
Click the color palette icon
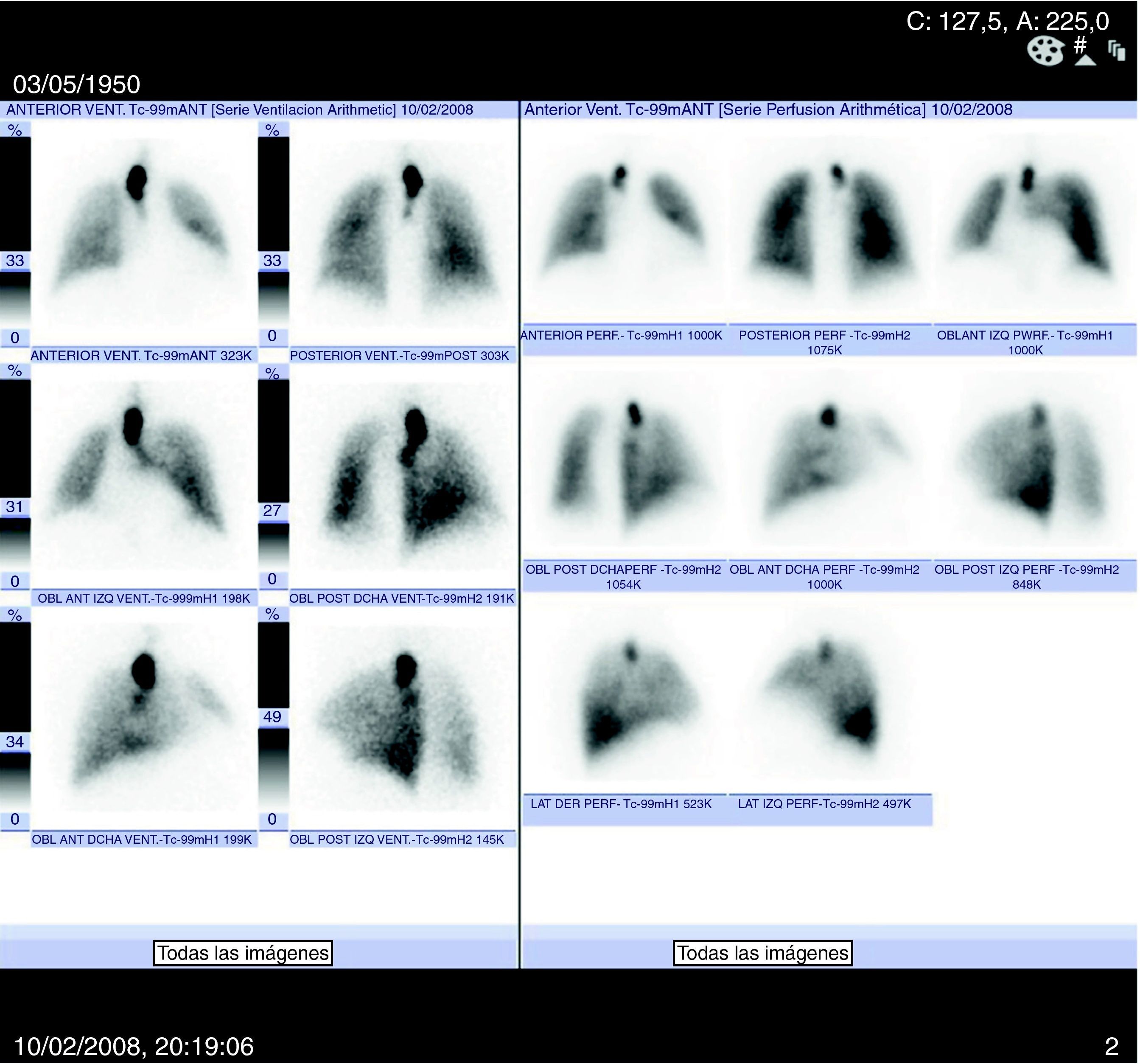(x=1047, y=52)
